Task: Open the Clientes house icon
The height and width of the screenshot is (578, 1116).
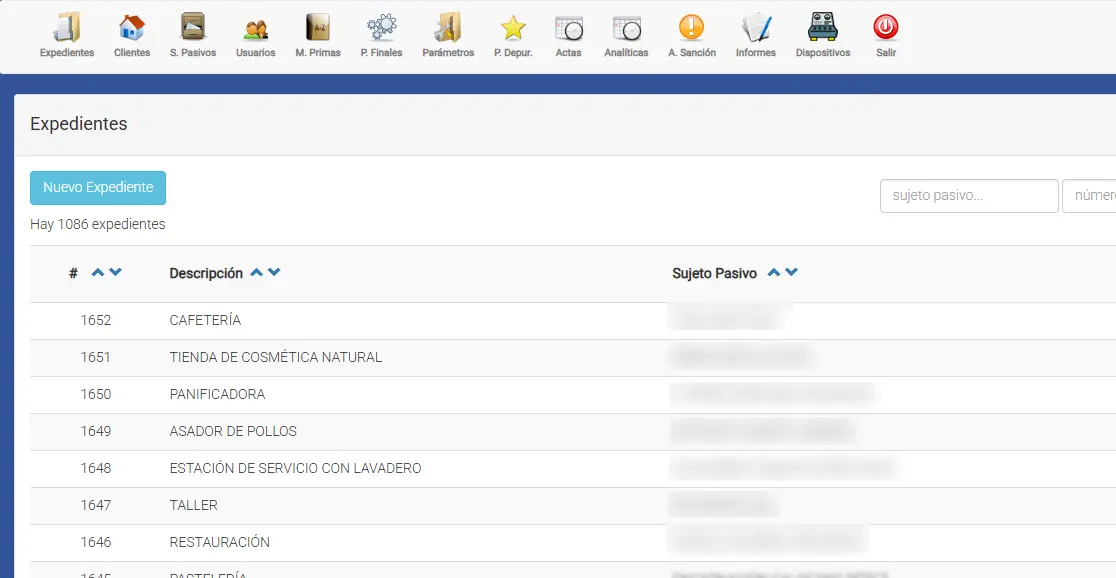Action: tap(132, 29)
